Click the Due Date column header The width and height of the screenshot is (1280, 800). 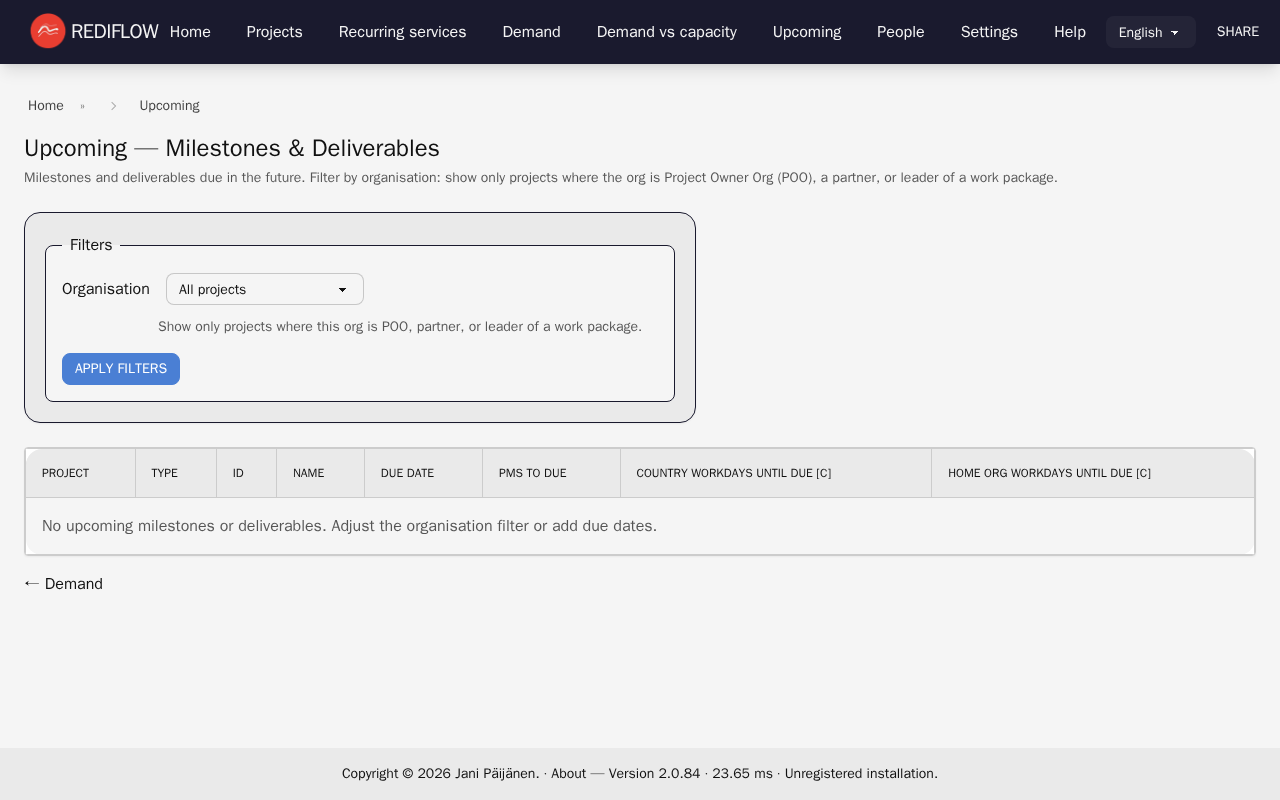pos(407,473)
